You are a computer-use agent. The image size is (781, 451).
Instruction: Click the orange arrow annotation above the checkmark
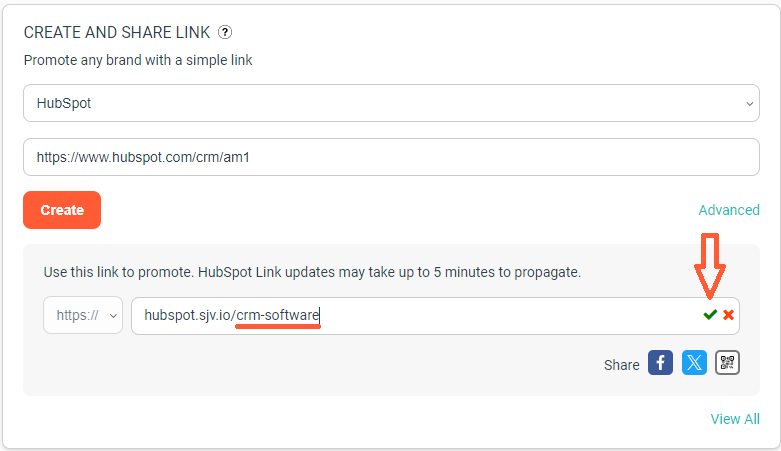click(710, 266)
